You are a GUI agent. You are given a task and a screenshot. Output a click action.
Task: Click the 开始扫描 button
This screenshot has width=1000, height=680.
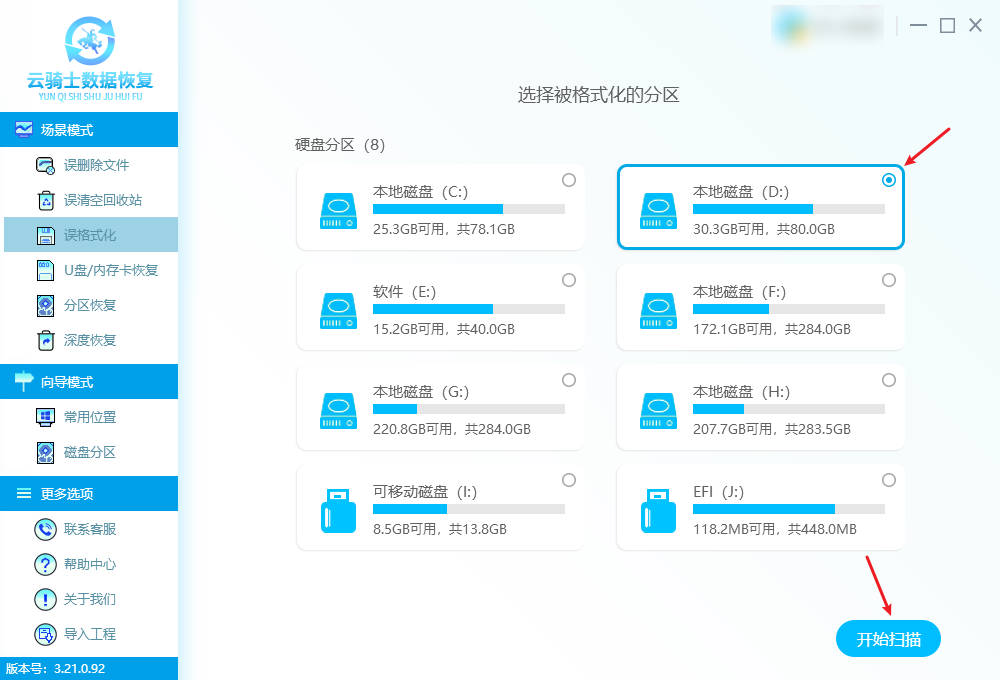(888, 640)
